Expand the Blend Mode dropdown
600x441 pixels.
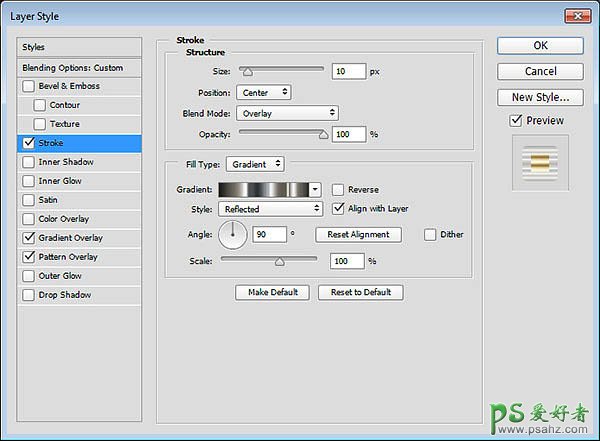287,113
